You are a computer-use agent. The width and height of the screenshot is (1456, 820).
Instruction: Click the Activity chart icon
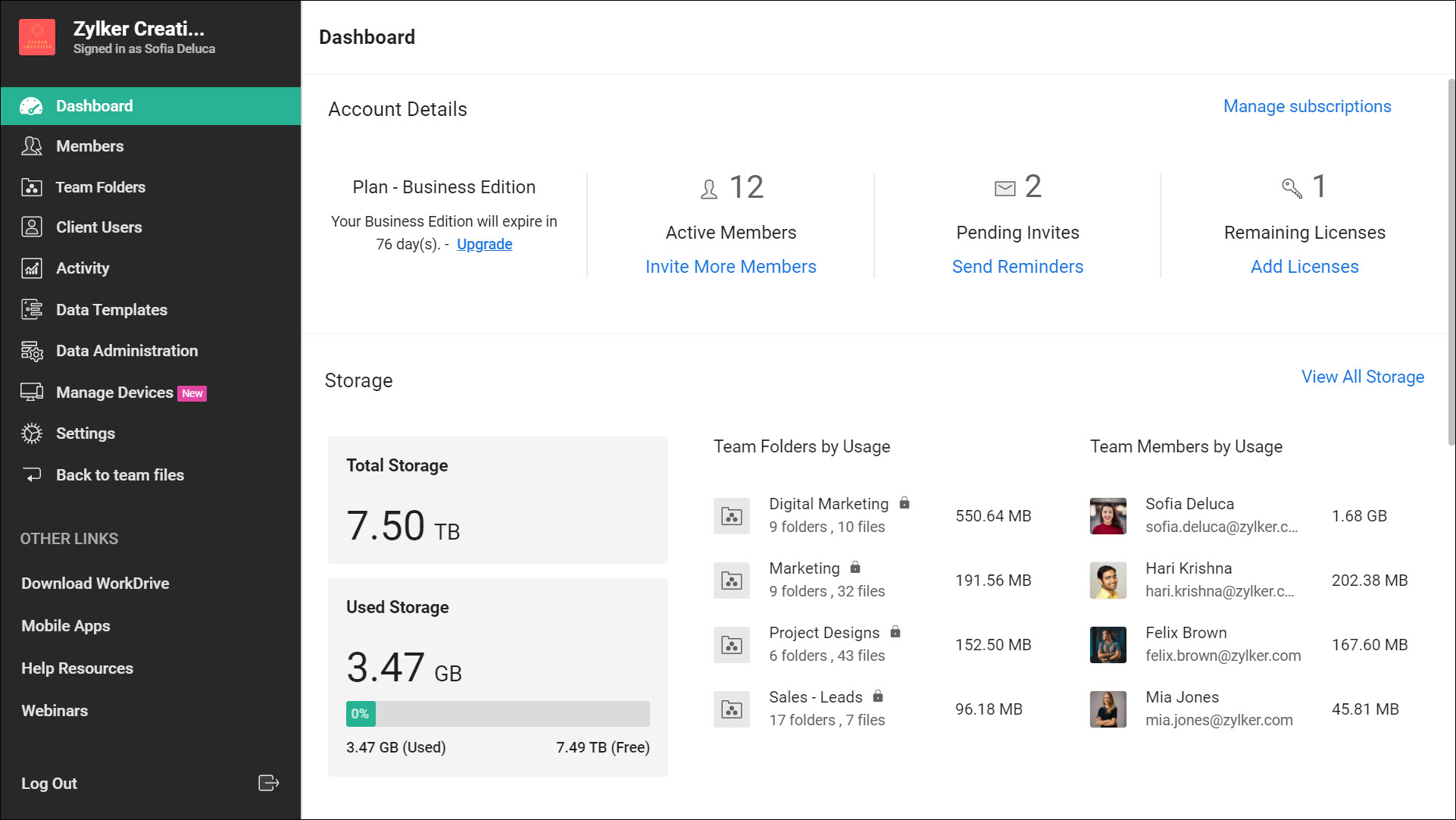(x=32, y=268)
